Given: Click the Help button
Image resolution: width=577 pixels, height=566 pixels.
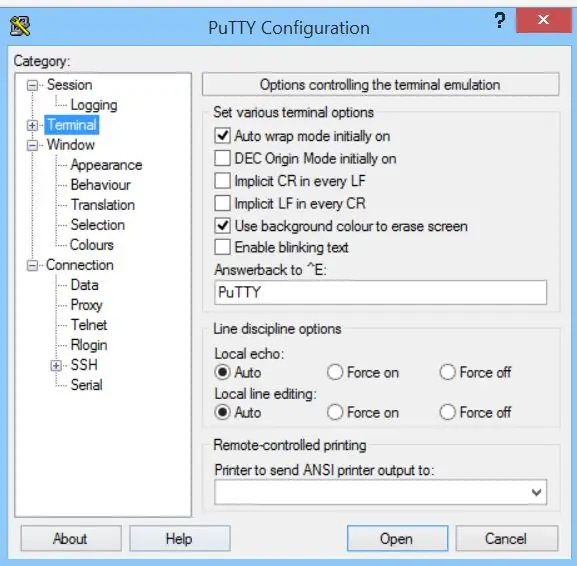Looking at the screenshot, I should point(180,539).
